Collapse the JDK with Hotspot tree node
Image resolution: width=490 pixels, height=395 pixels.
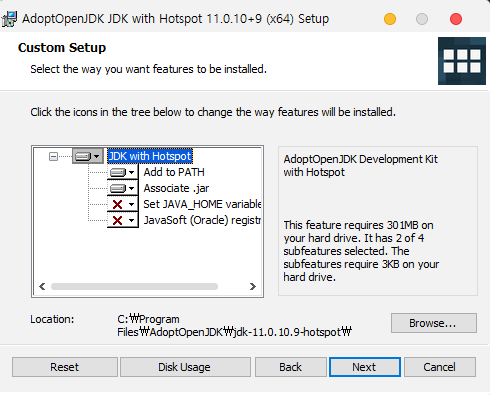(x=53, y=156)
